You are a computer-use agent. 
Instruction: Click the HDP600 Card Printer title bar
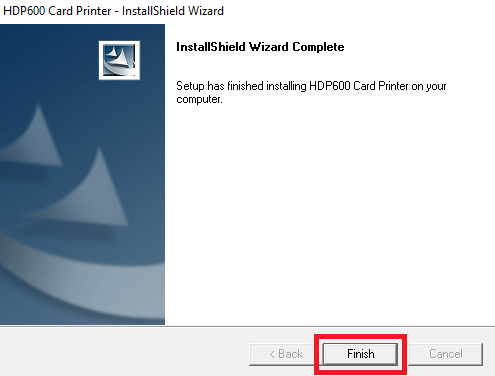coord(247,11)
